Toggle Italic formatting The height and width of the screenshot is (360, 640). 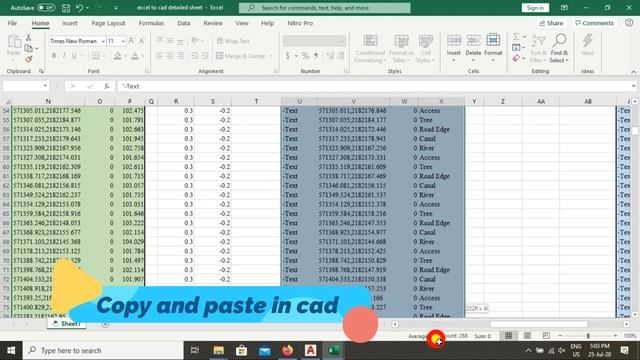click(64, 56)
